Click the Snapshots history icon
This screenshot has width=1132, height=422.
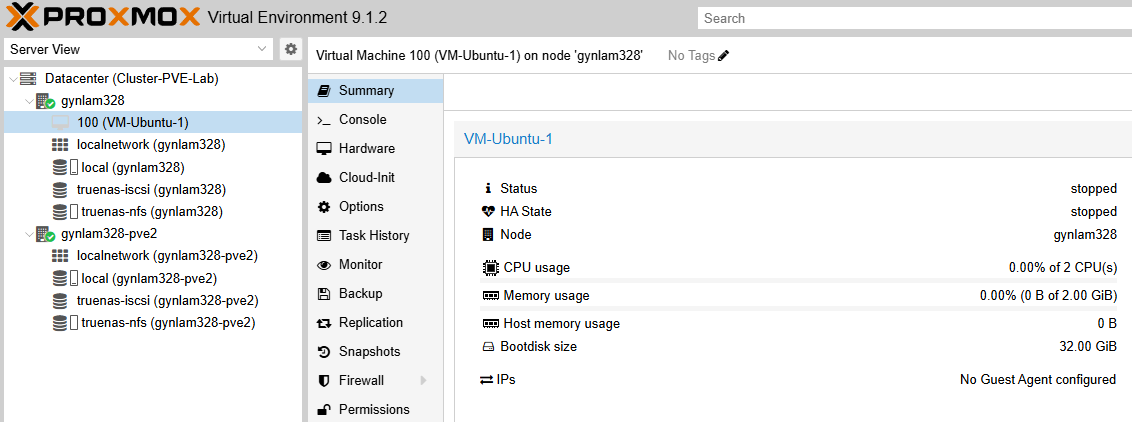(x=324, y=352)
